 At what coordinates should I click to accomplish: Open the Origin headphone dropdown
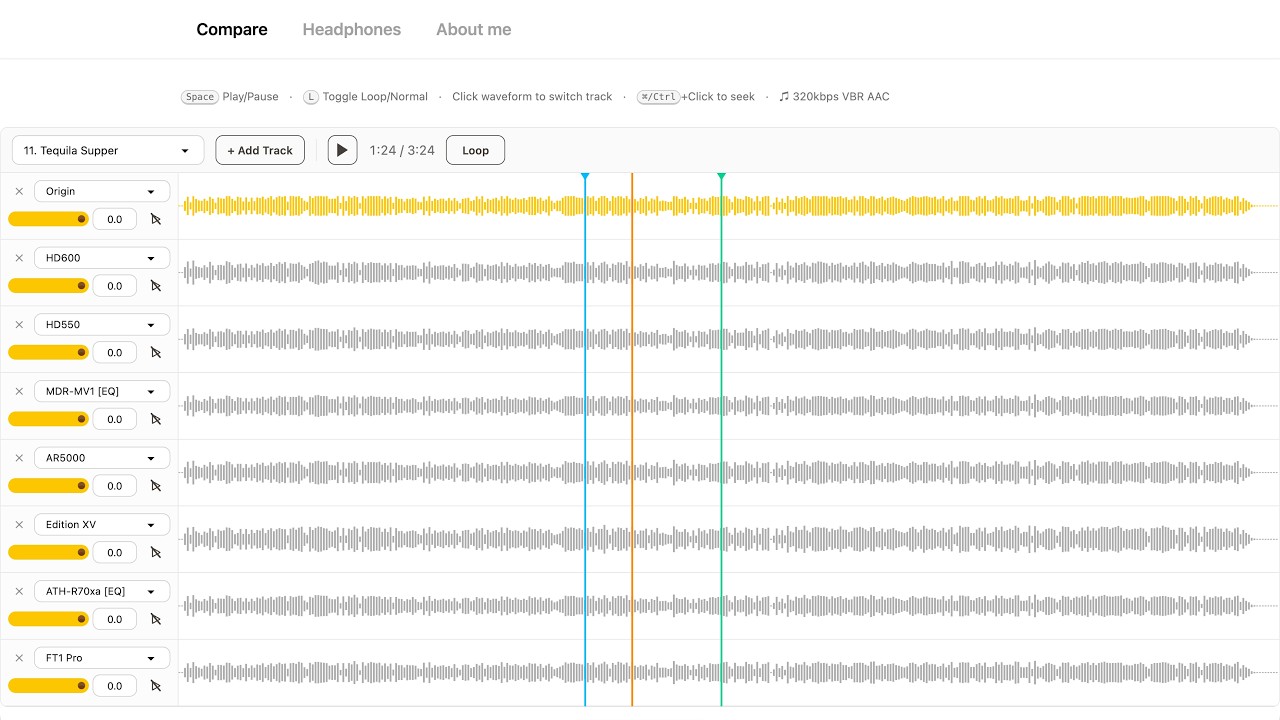[102, 191]
